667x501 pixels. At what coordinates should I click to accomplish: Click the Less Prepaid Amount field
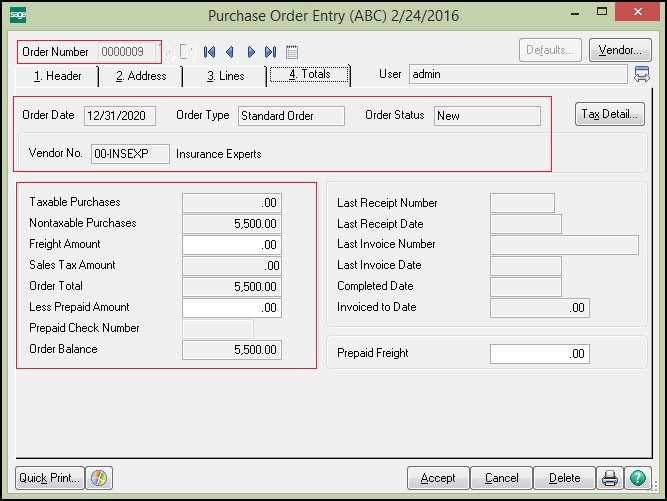click(231, 308)
